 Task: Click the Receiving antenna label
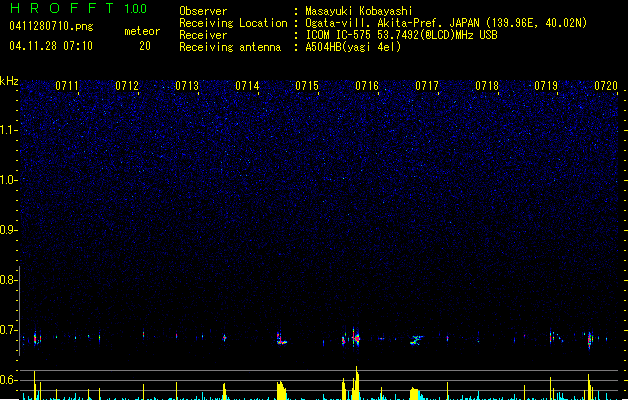[230, 47]
